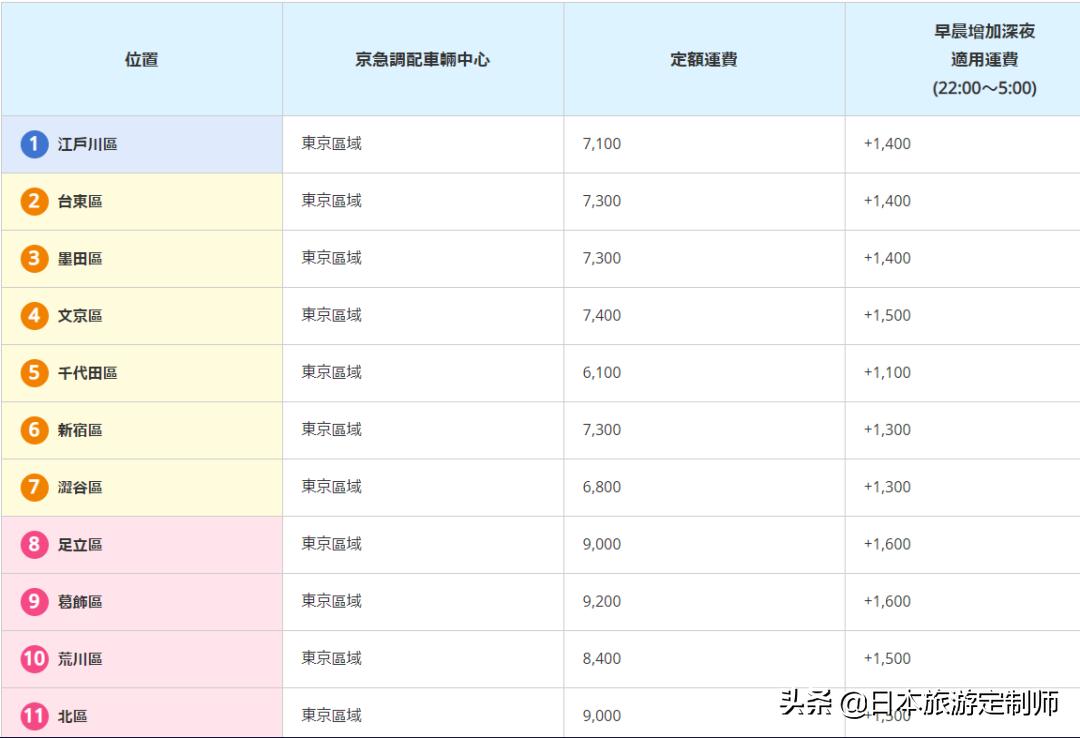Click the numbered badge for 江戶川區

[33, 144]
